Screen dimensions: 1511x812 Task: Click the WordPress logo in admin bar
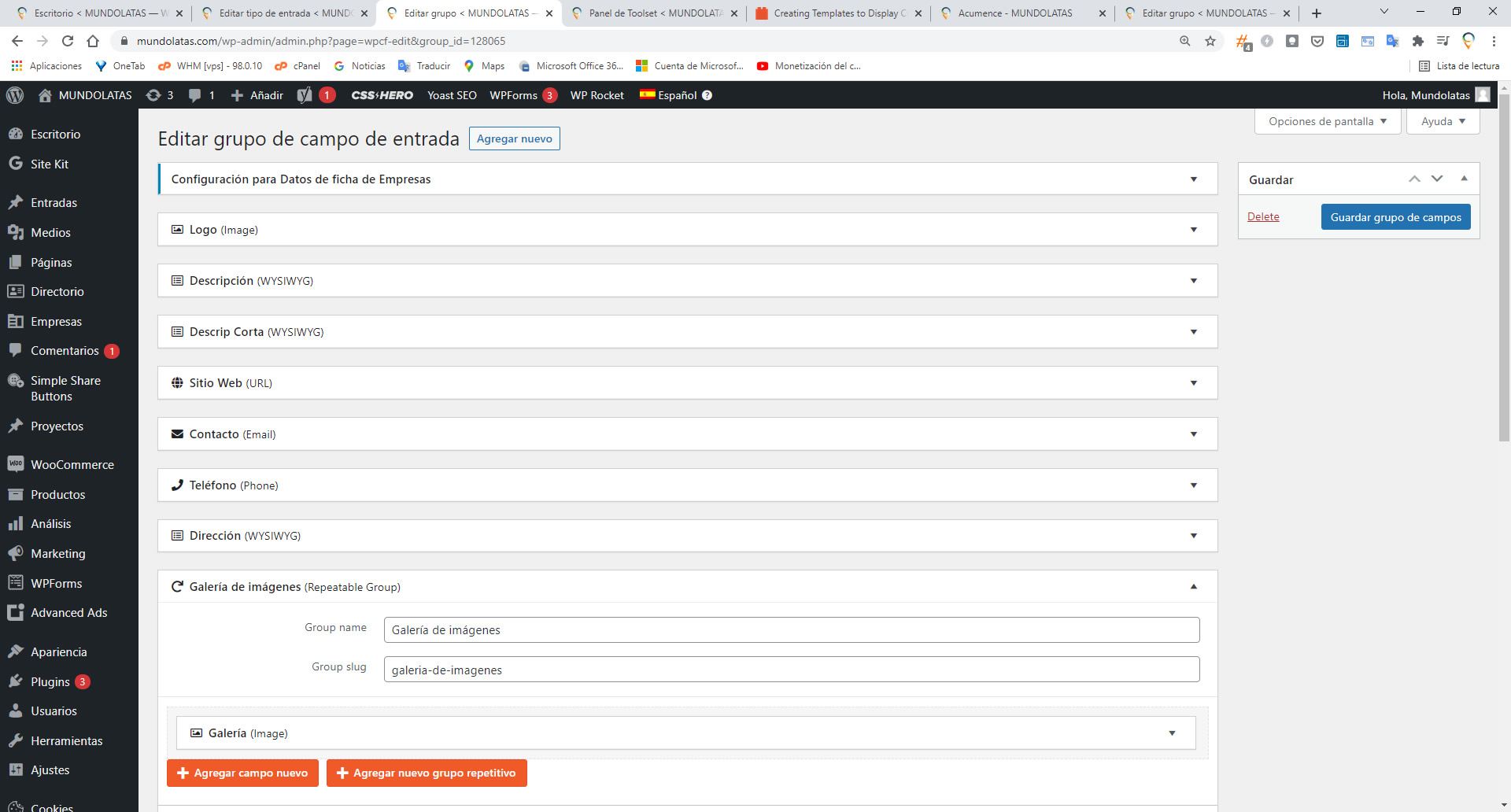tap(15, 95)
